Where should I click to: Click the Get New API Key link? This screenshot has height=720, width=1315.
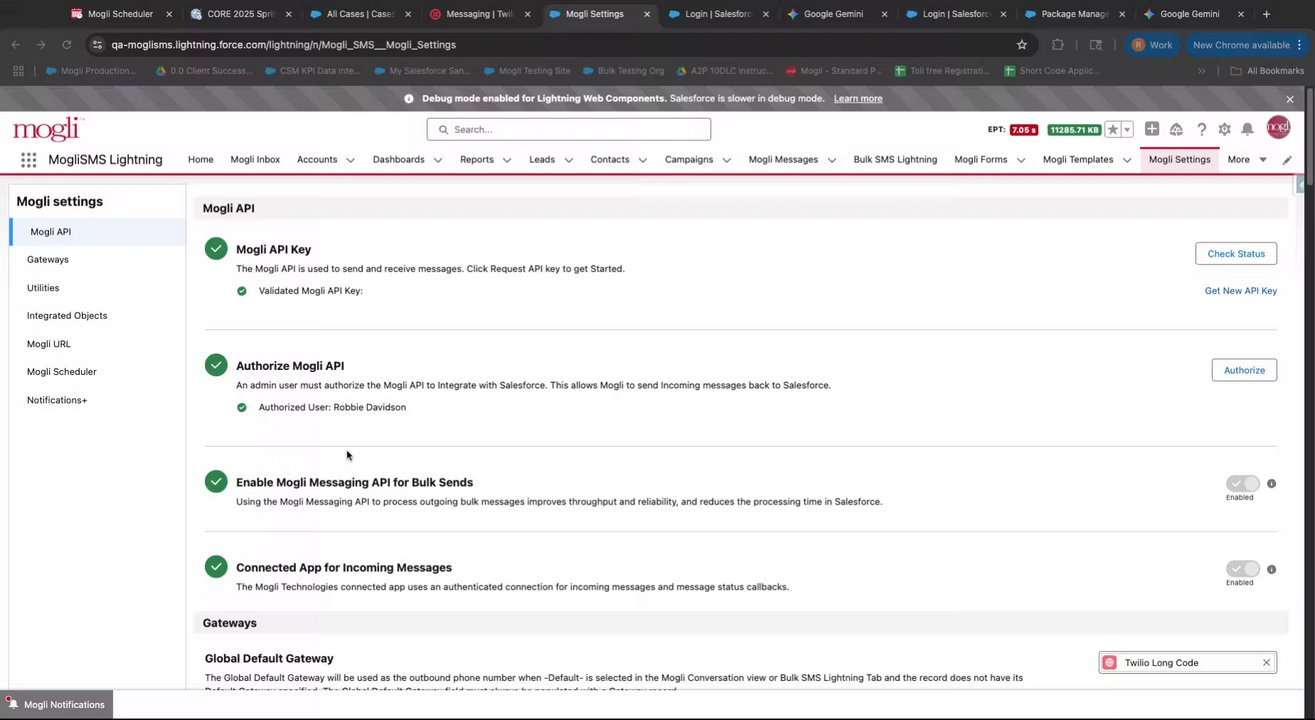click(1241, 291)
